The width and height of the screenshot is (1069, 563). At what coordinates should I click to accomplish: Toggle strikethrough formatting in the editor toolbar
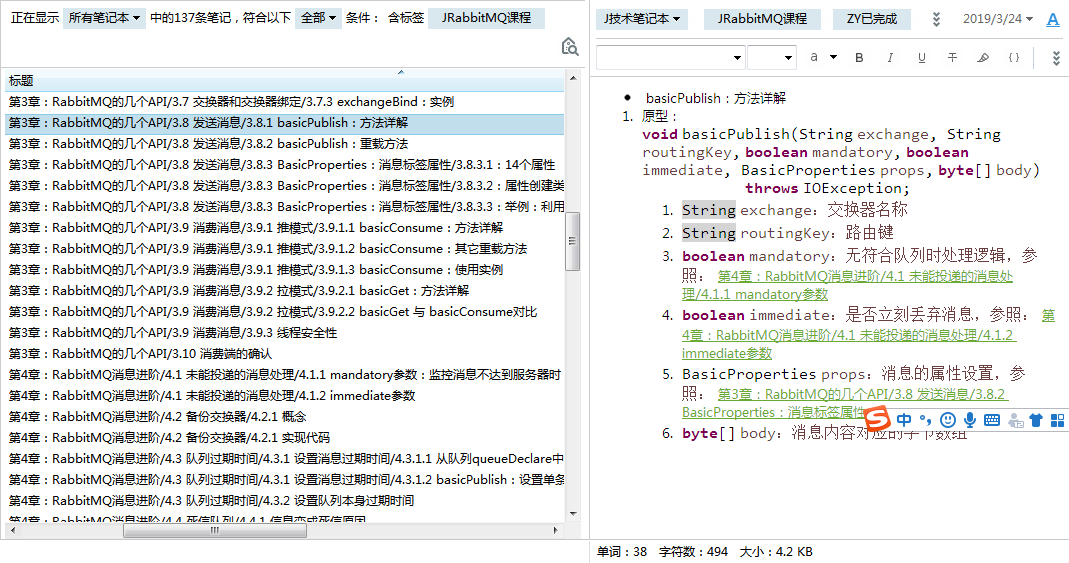click(x=952, y=58)
